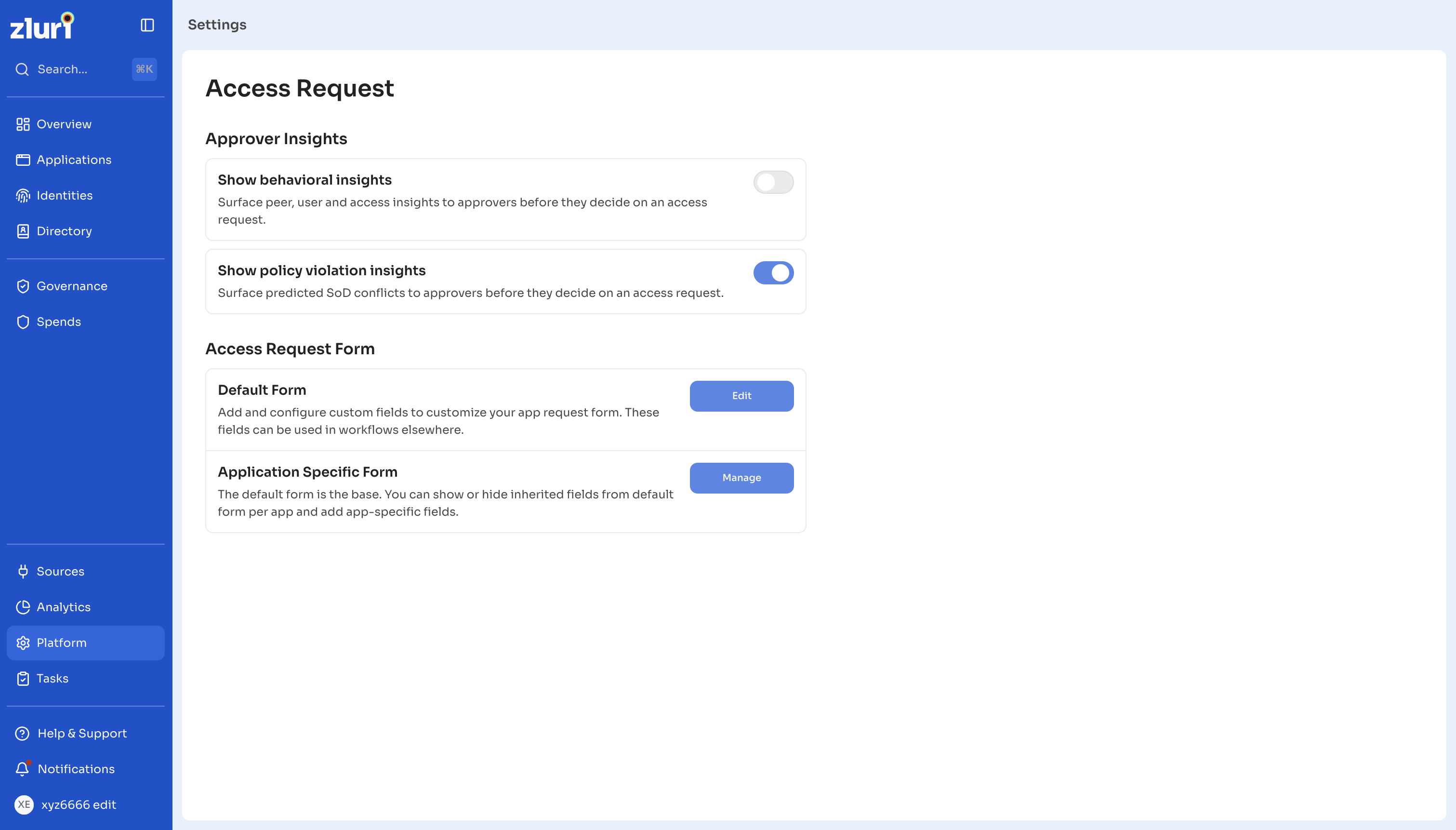Edit the Default Form

[741, 396]
